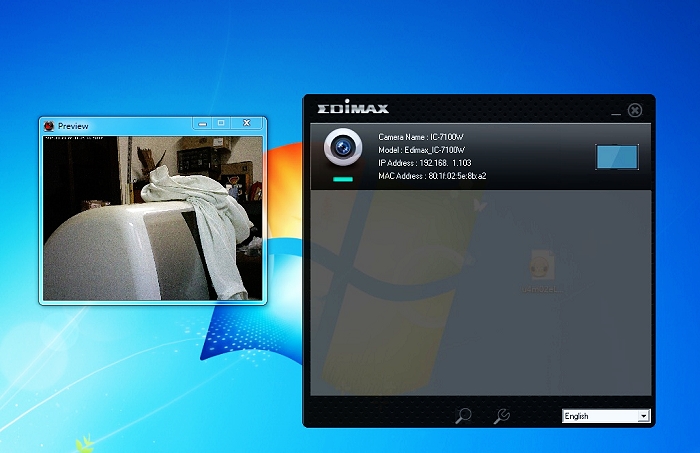
Task: Close the Preview window
Action: coord(246,123)
